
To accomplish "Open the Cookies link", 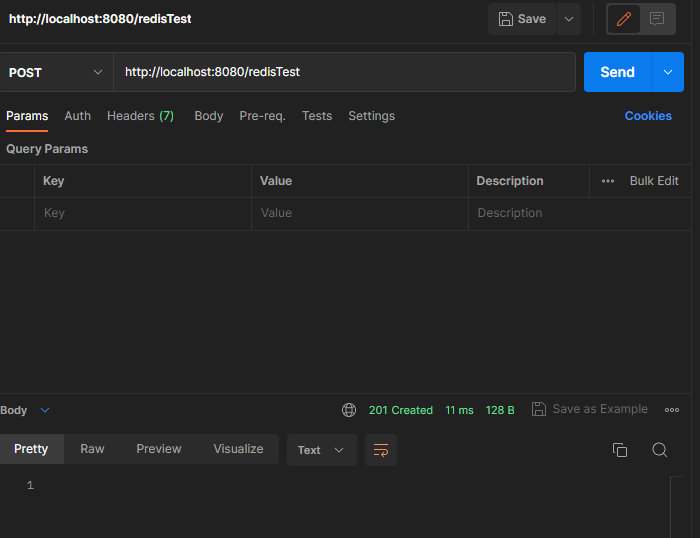I will [648, 116].
